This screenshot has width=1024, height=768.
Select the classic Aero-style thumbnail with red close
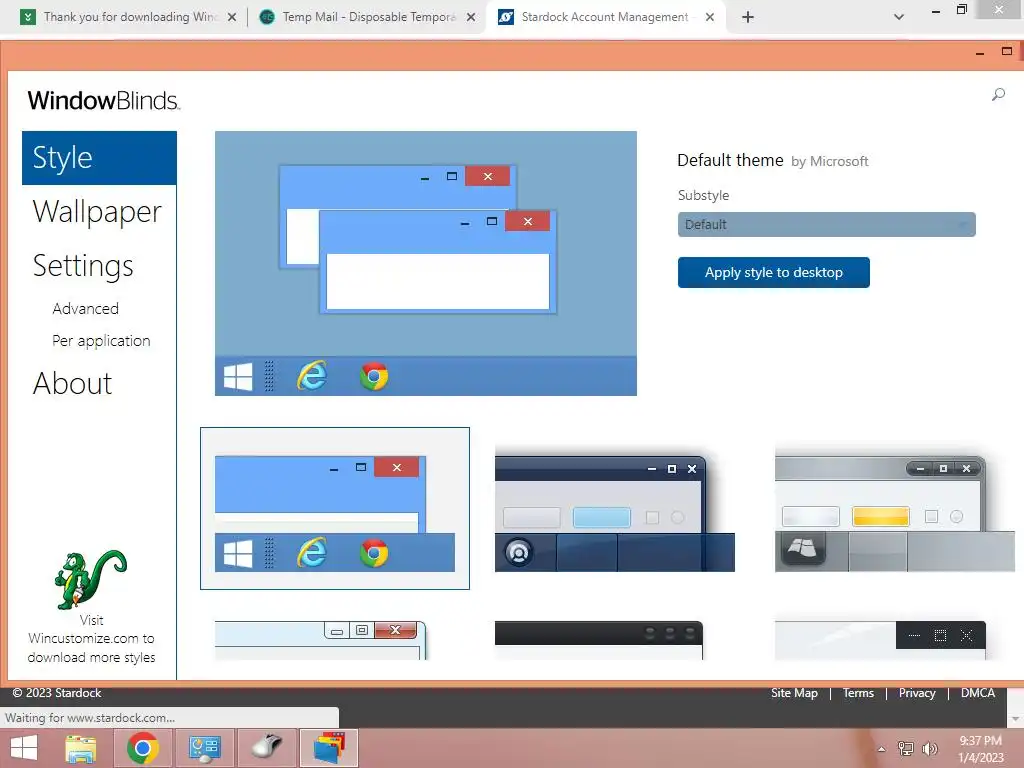[x=321, y=640]
